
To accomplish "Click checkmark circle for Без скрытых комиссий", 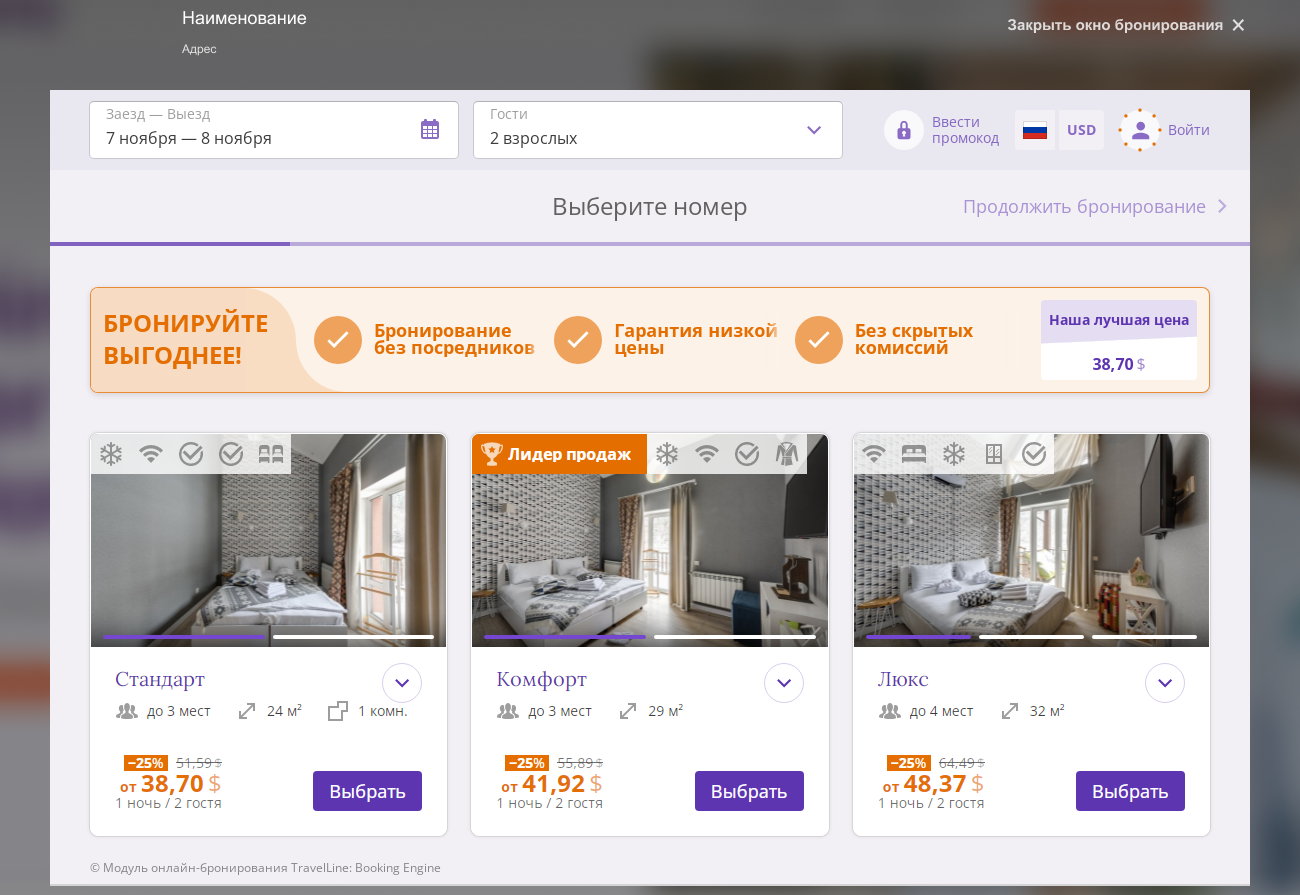I will coord(818,340).
